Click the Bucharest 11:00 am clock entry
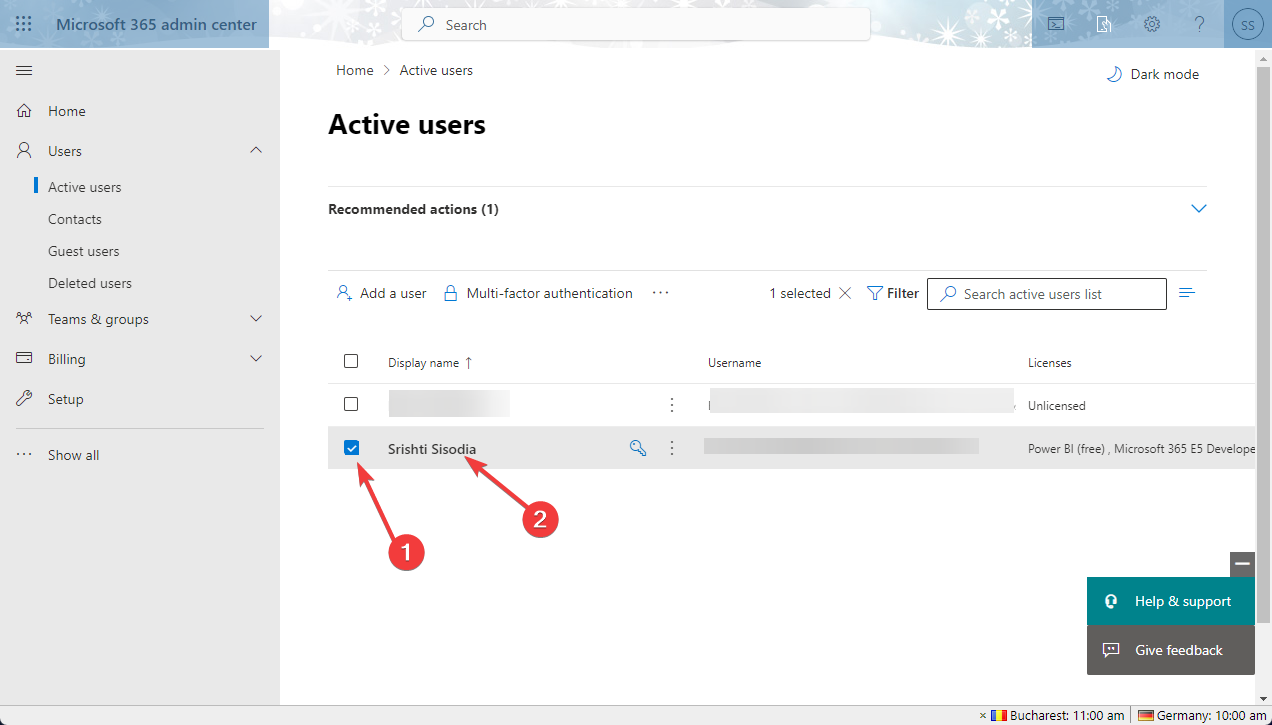Viewport: 1272px width, 725px height. (1058, 715)
